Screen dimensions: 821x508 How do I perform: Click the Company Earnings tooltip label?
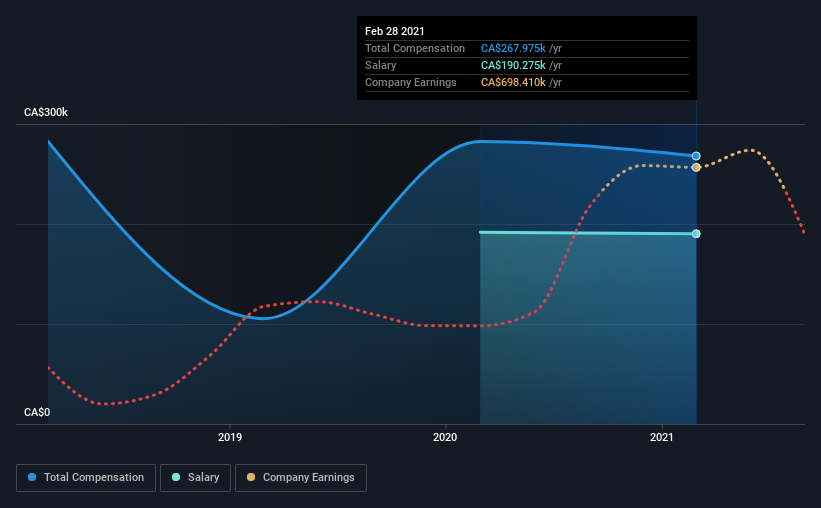(x=410, y=82)
